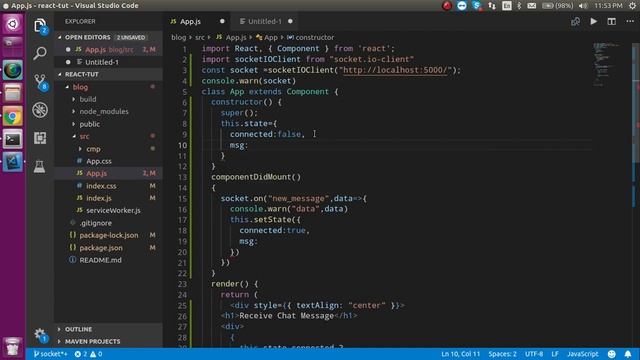Click line number 13 in the gutter
The image size is (640, 360).
click(x=182, y=177)
